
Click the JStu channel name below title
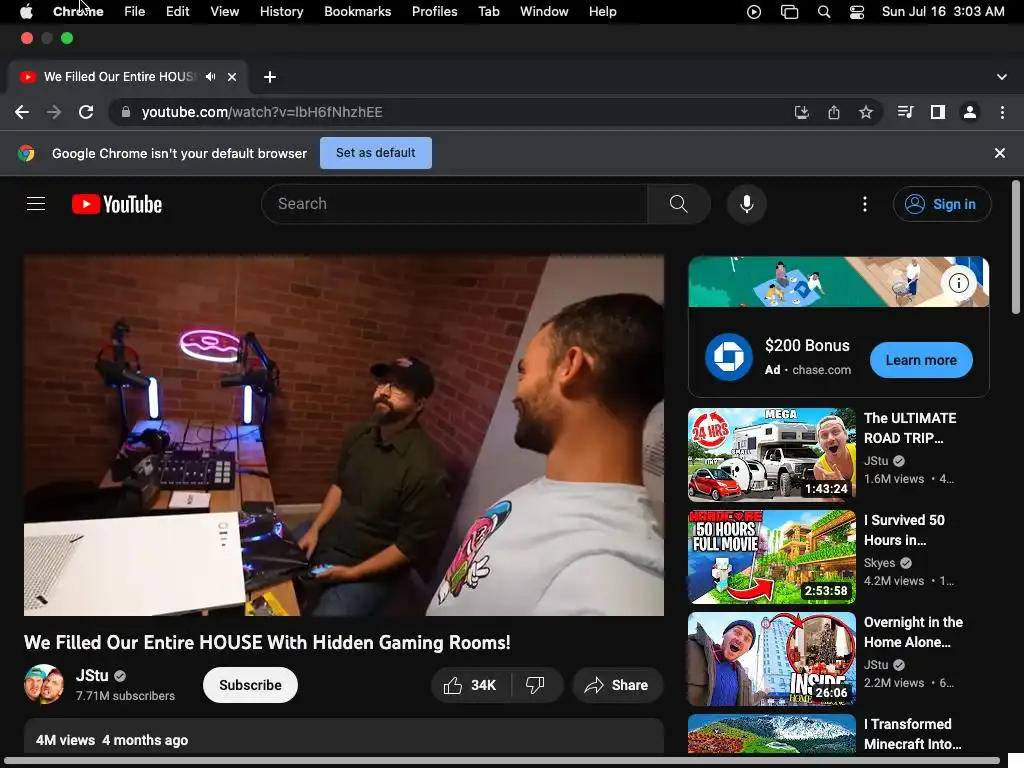[x=92, y=675]
